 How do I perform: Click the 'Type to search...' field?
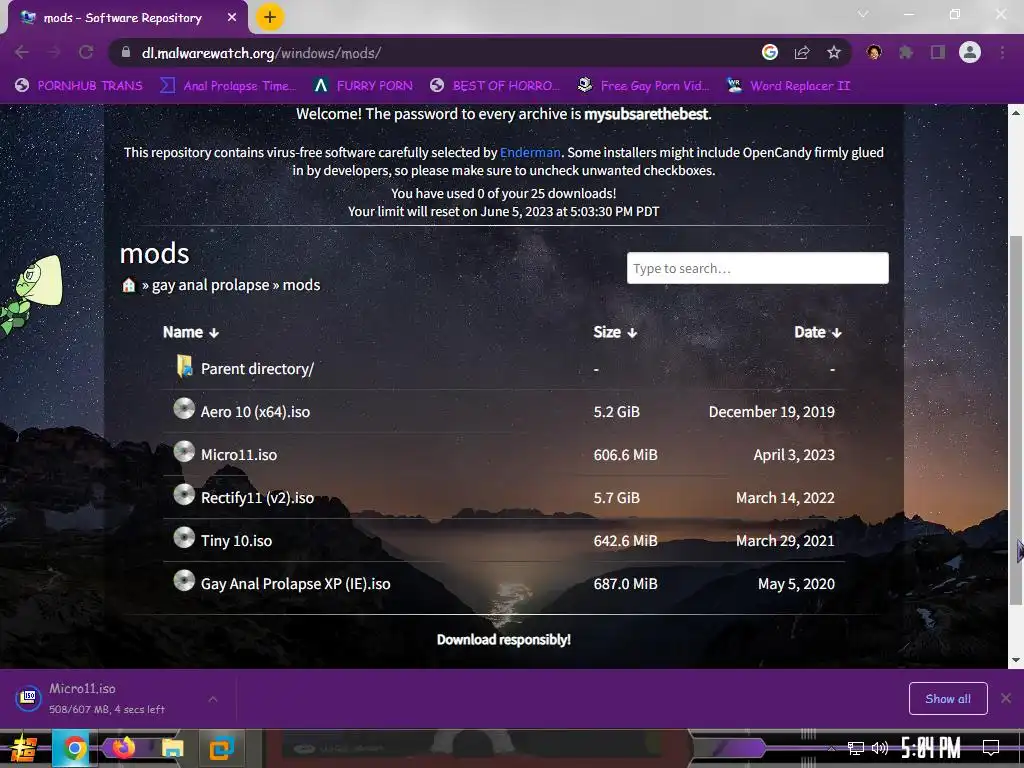click(x=758, y=268)
